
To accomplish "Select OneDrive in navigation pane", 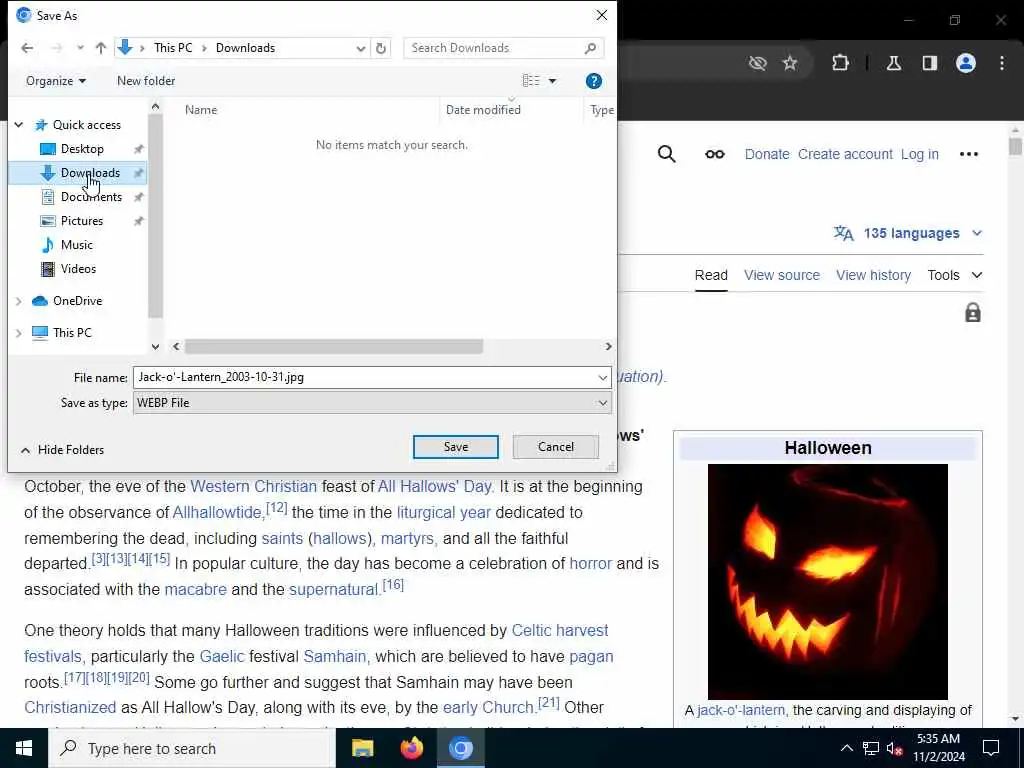I will click(77, 301).
